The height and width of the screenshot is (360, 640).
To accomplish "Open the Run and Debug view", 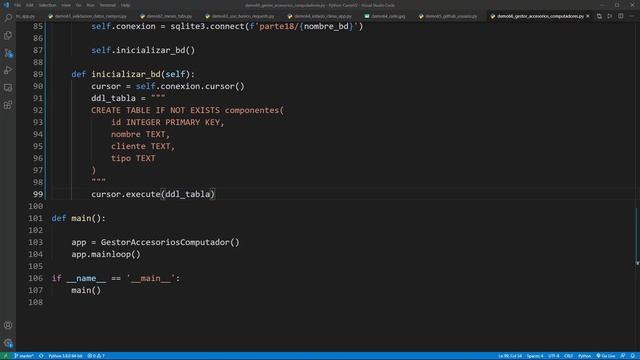I will coord(8,70).
